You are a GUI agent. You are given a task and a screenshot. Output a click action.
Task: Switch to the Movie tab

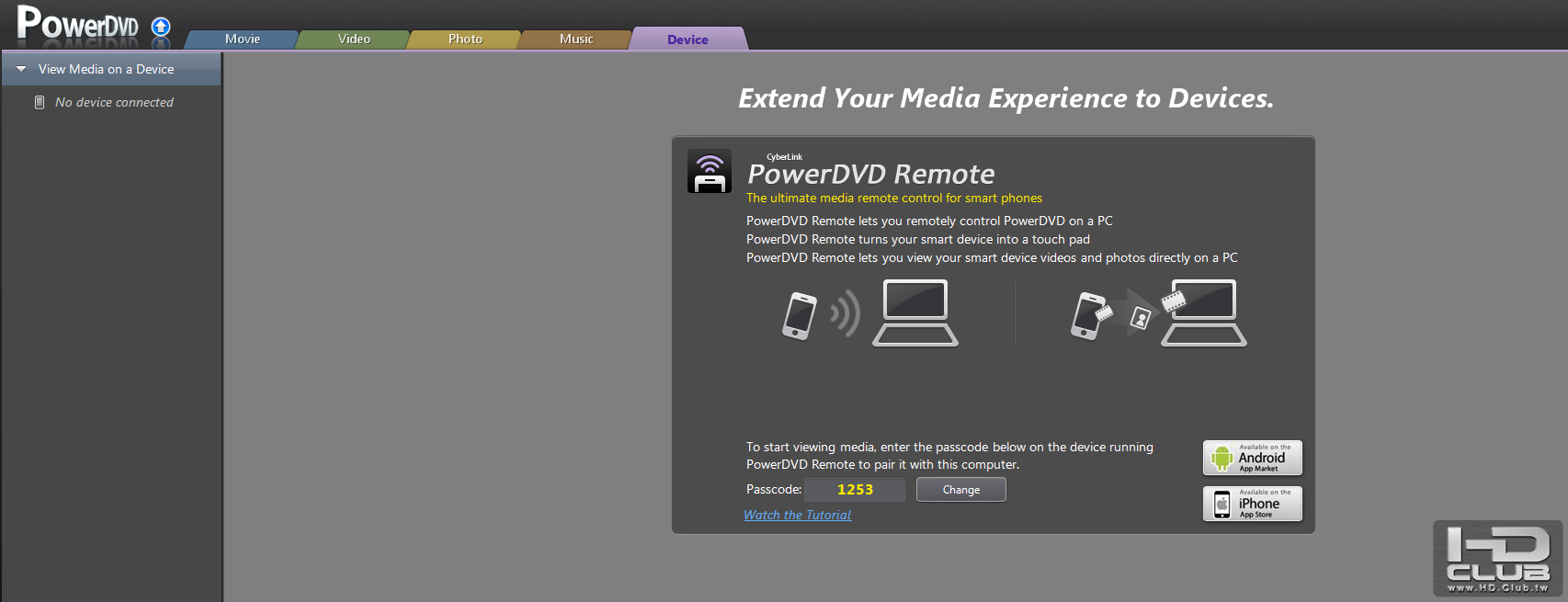pos(243,39)
